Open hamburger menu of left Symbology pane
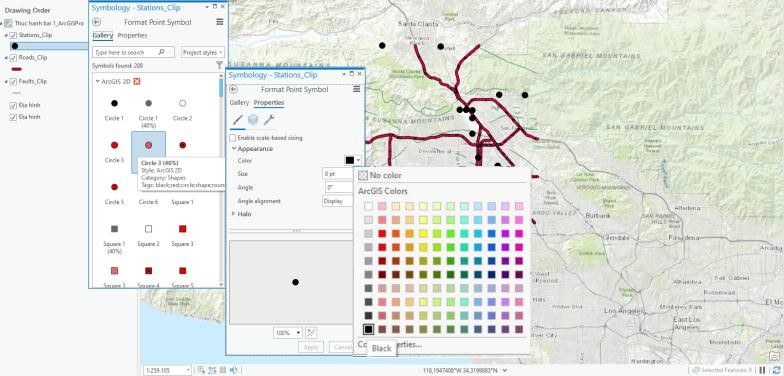 point(220,22)
